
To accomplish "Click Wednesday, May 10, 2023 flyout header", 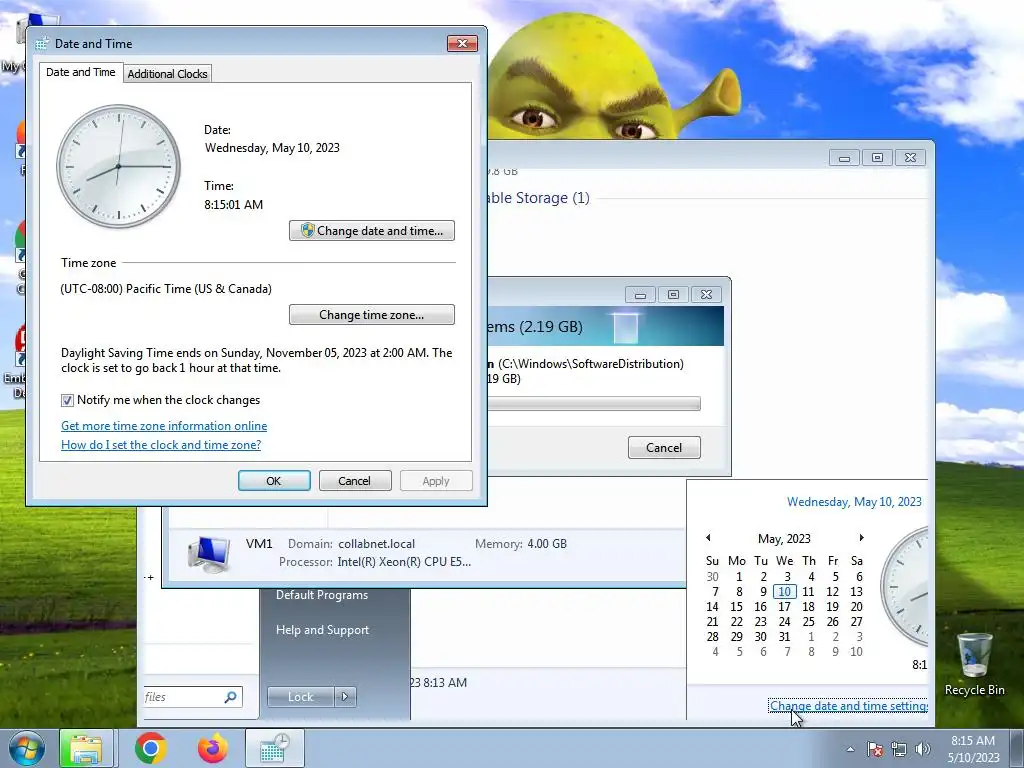I will click(854, 502).
